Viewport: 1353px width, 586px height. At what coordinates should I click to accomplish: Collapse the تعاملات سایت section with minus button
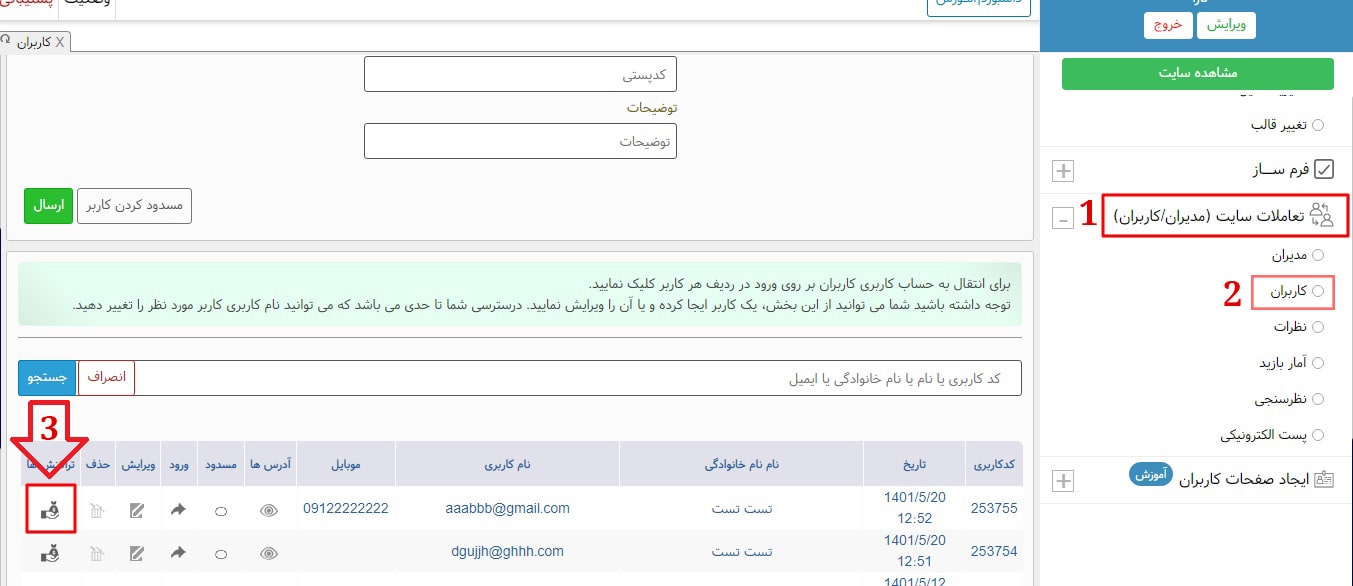1063,217
